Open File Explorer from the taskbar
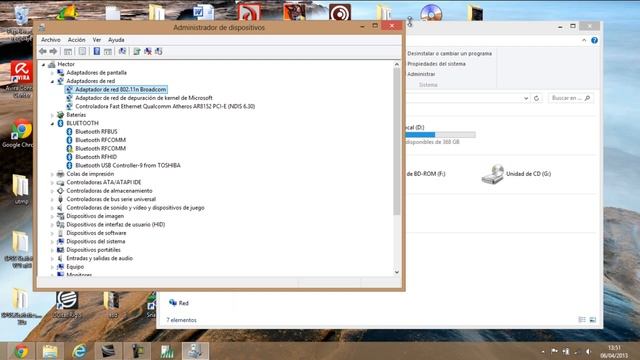Image resolution: width=640 pixels, height=360 pixels. (50, 351)
